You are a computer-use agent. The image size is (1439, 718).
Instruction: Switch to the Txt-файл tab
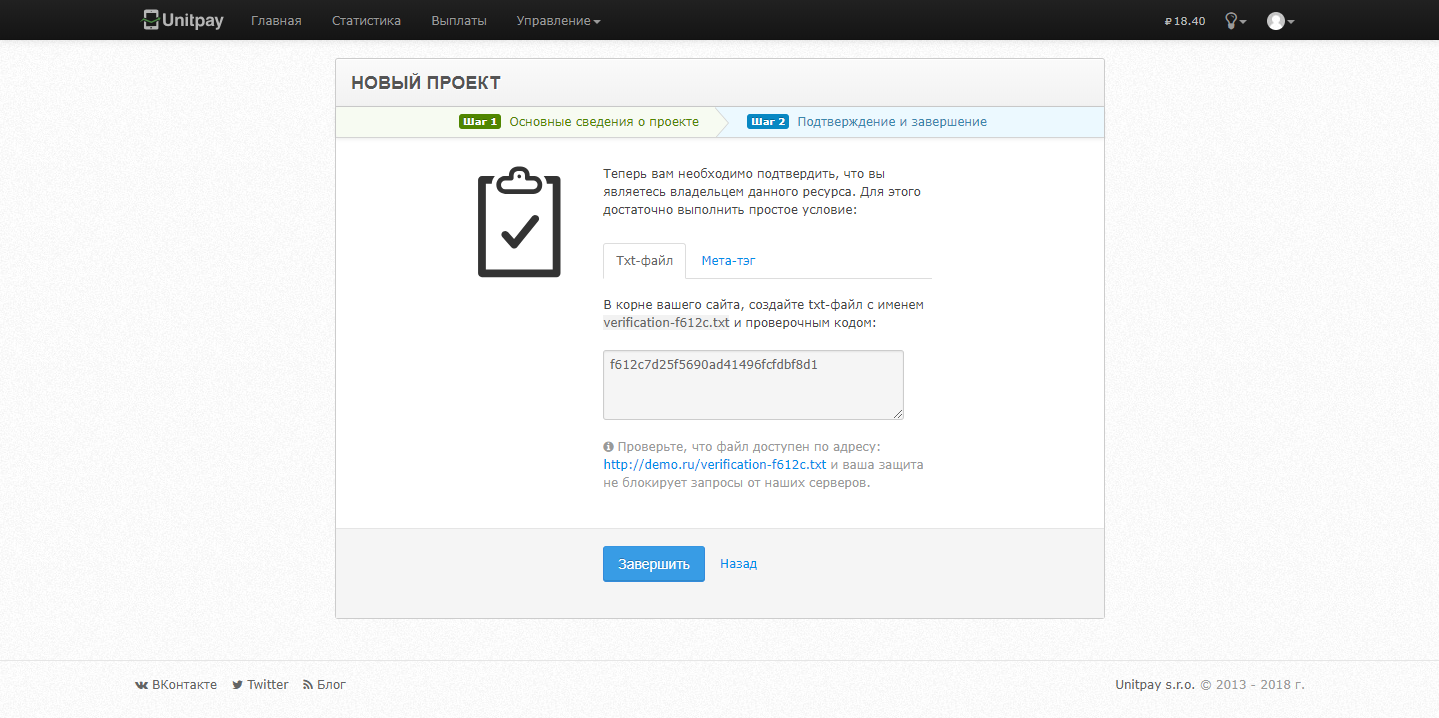(x=644, y=260)
